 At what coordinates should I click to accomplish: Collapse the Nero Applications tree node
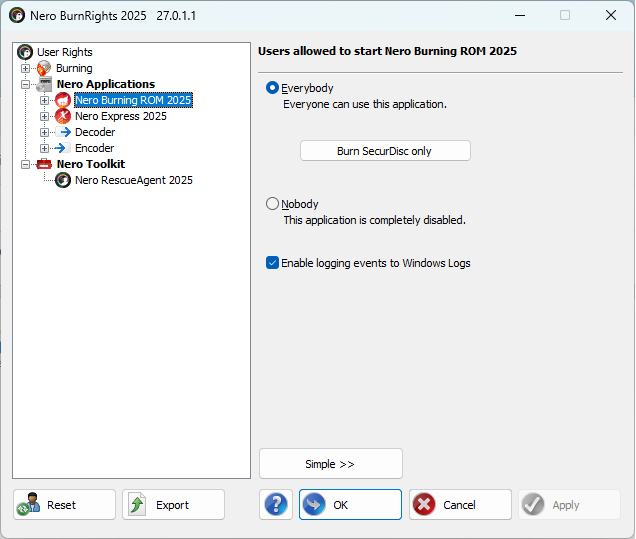coord(25,84)
